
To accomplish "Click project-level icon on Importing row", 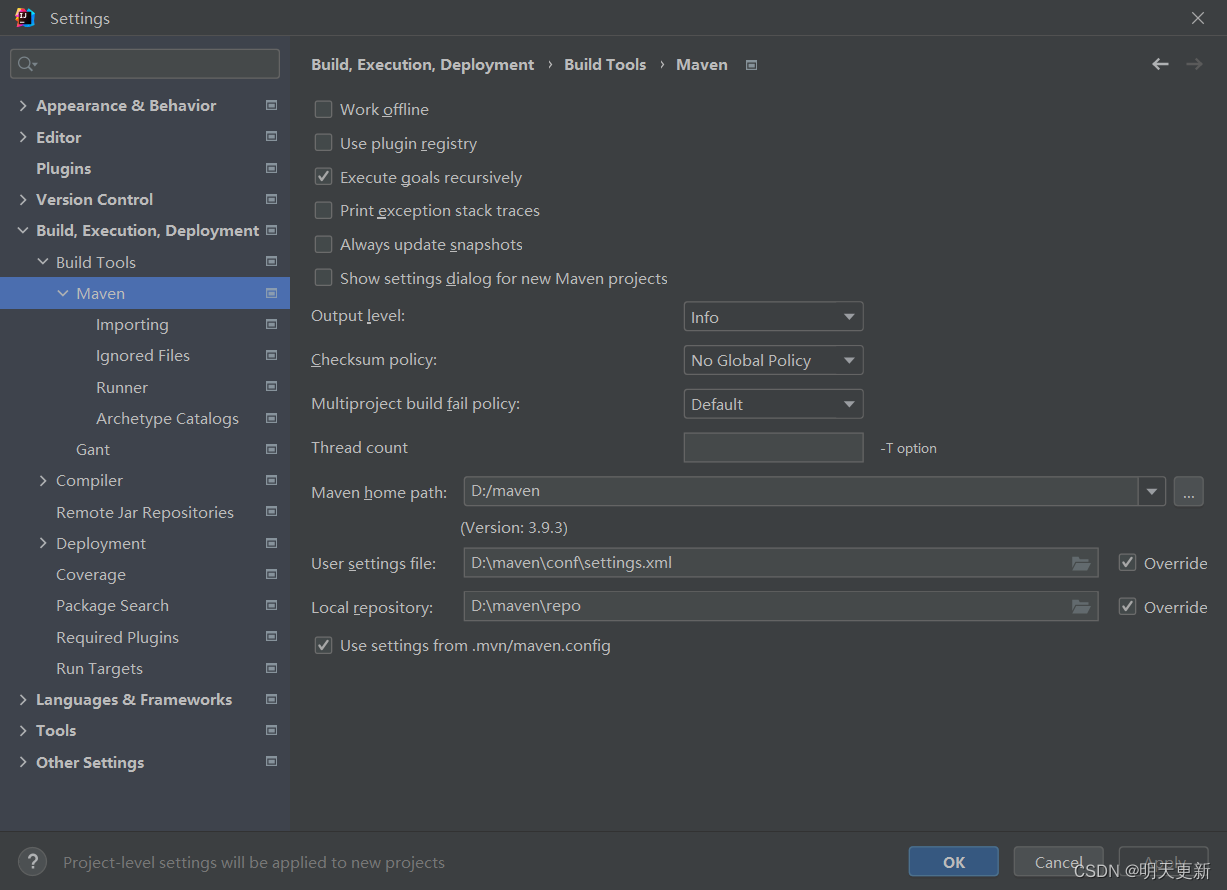I will pos(271,324).
